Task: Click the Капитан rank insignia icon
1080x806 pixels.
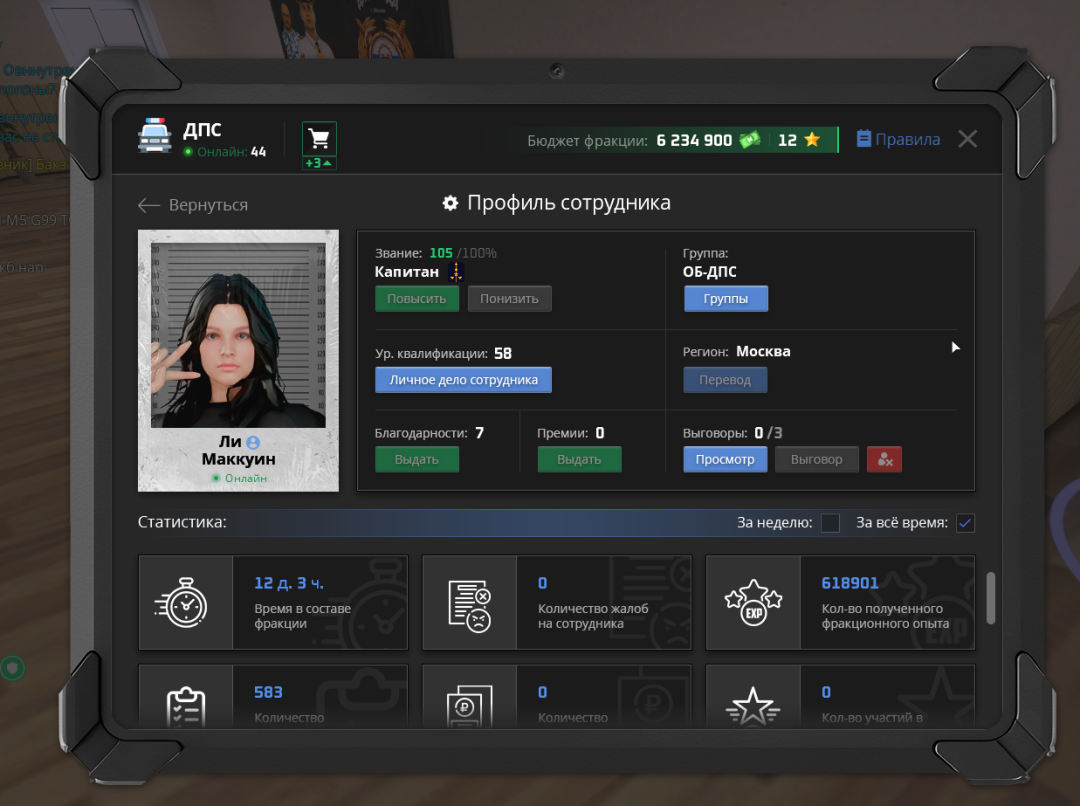Action: (455, 272)
